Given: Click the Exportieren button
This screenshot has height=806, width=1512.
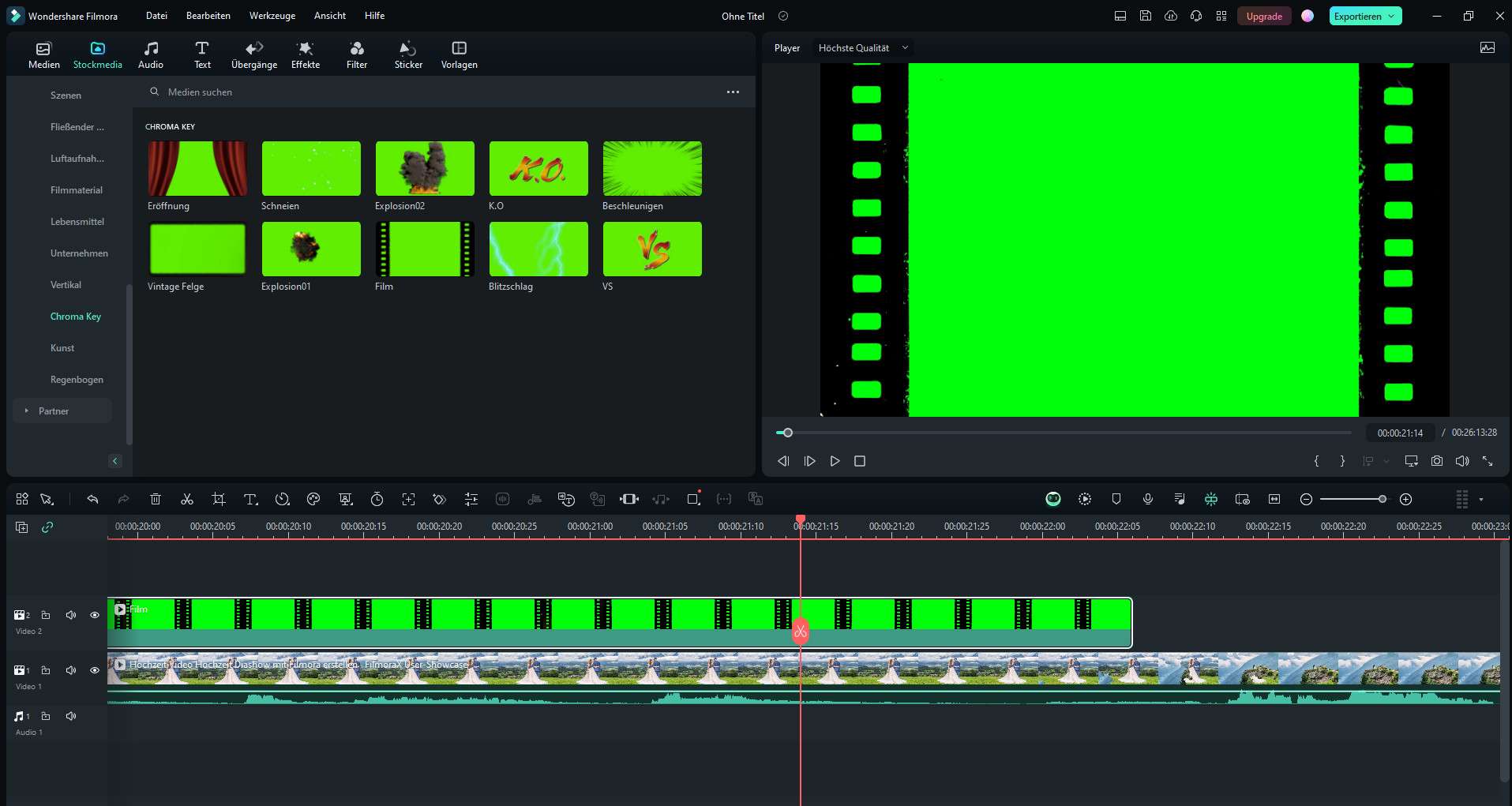Looking at the screenshot, I should 1364,16.
